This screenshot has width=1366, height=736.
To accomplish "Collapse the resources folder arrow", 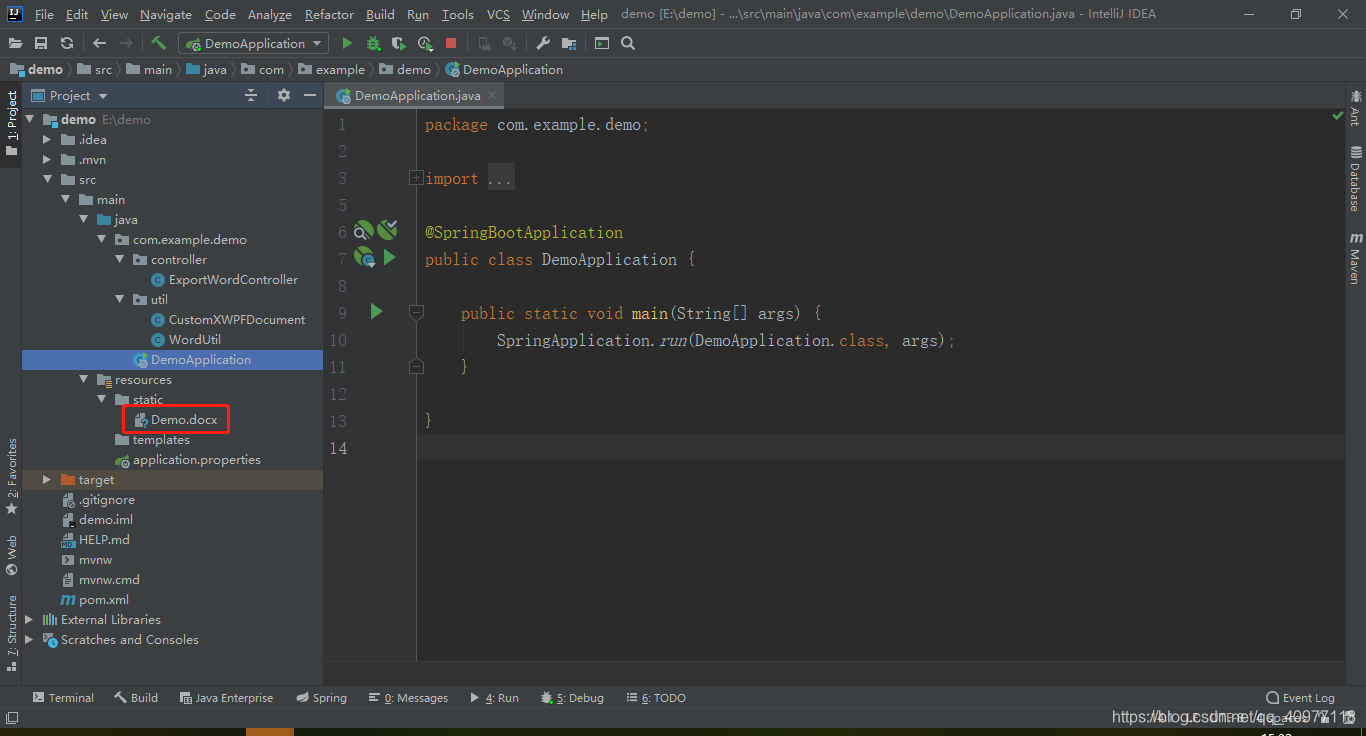I will [x=83, y=379].
